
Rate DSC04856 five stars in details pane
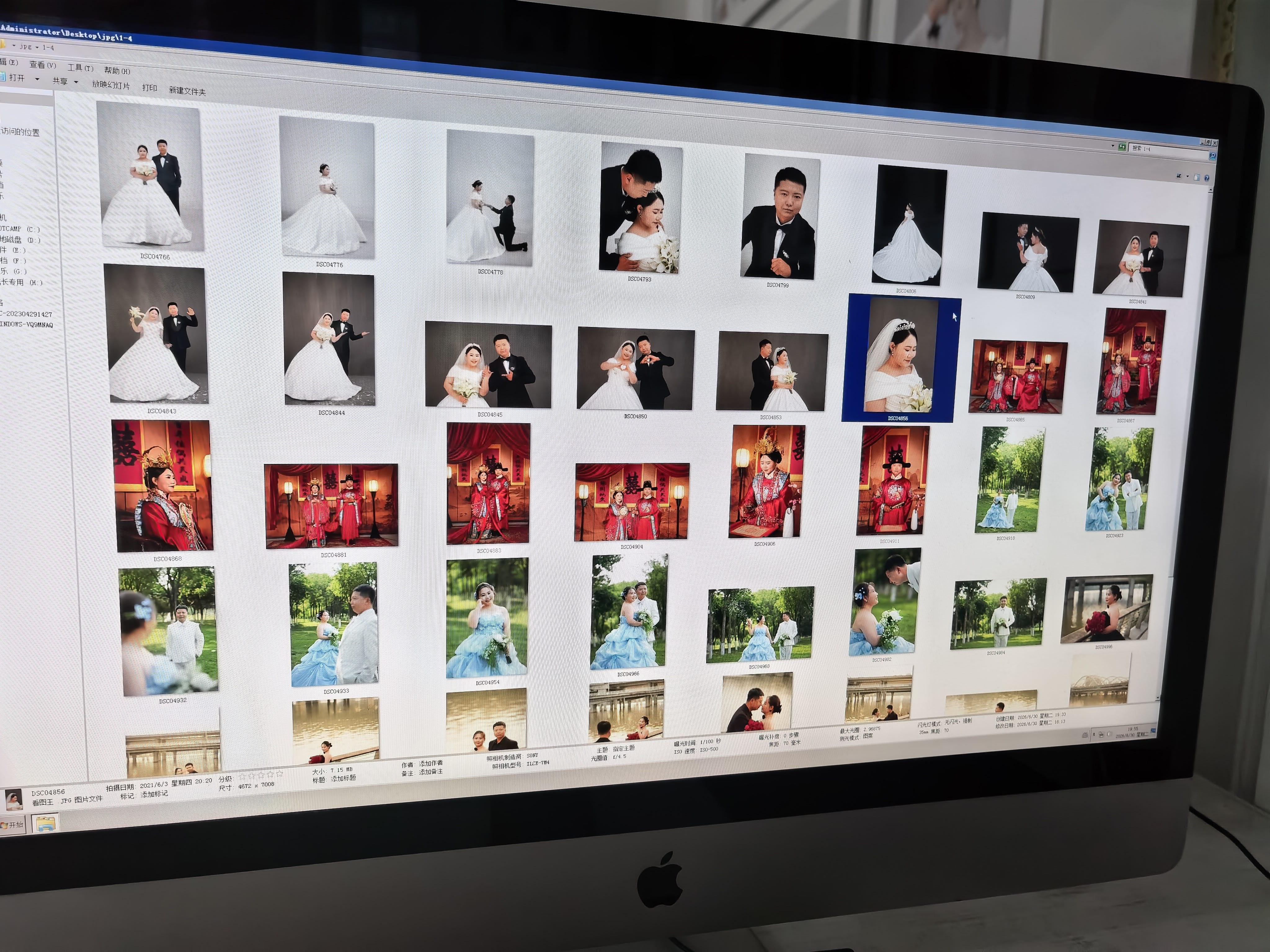pos(280,774)
